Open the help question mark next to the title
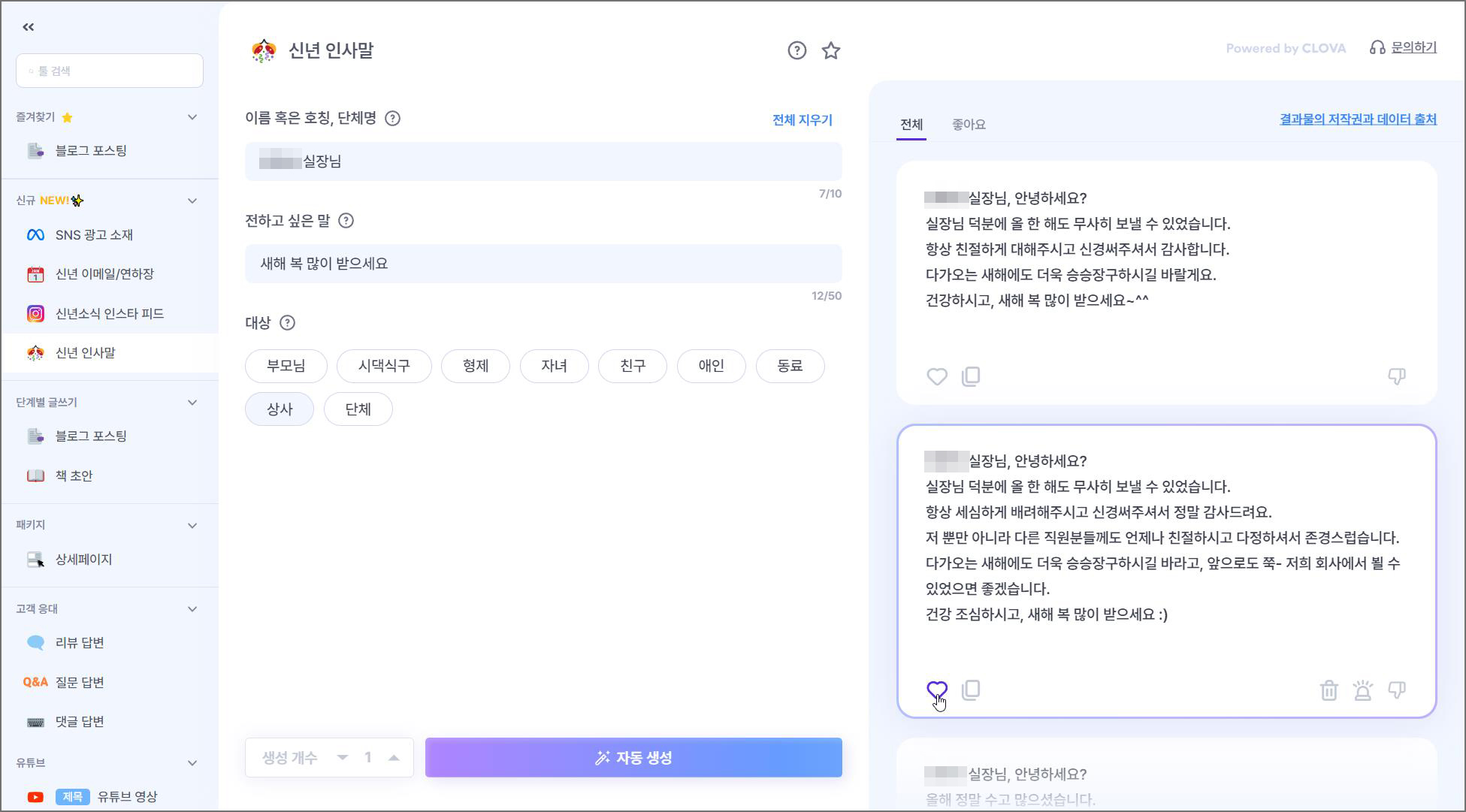This screenshot has height=812, width=1466. click(x=796, y=50)
